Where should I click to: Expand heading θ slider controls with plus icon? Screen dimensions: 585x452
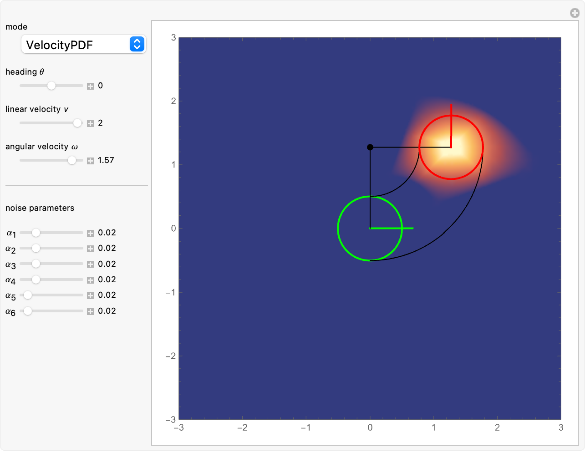[x=90, y=86]
